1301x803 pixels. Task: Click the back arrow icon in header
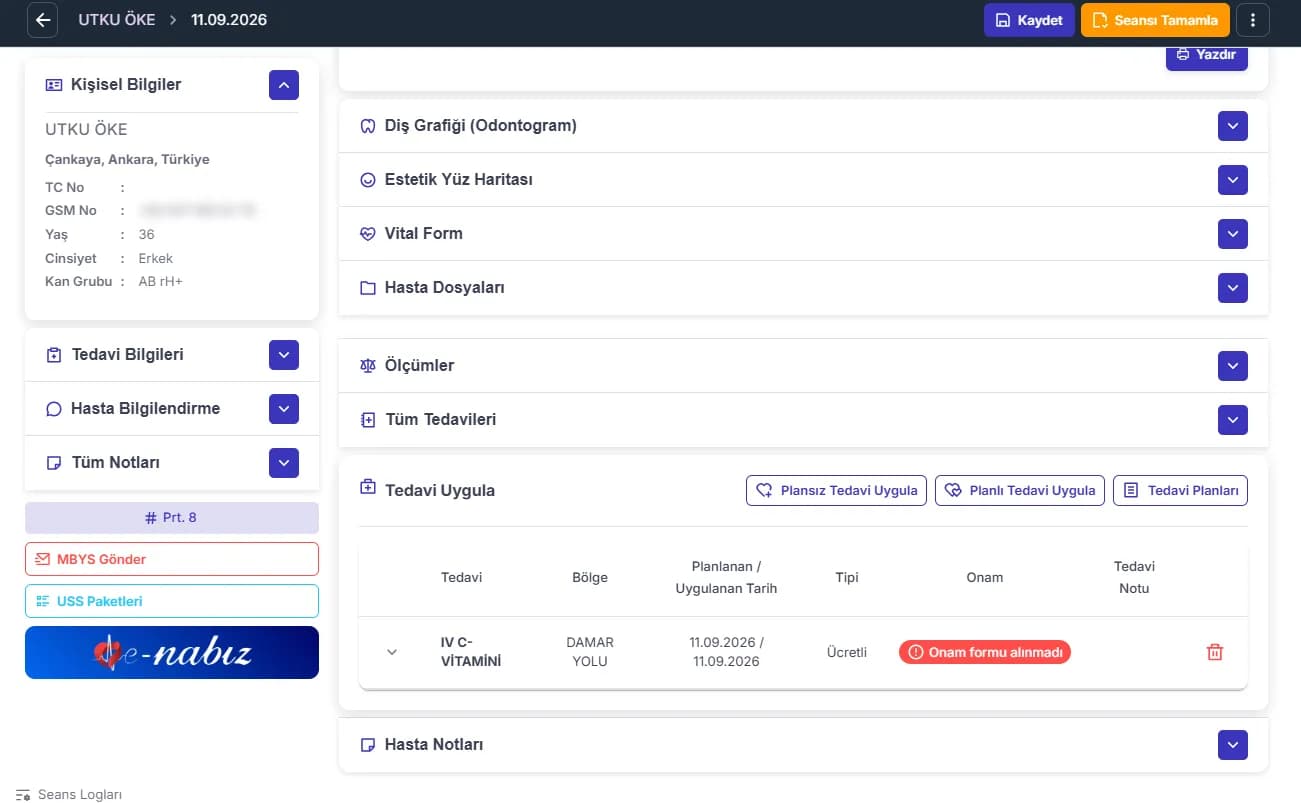point(42,20)
